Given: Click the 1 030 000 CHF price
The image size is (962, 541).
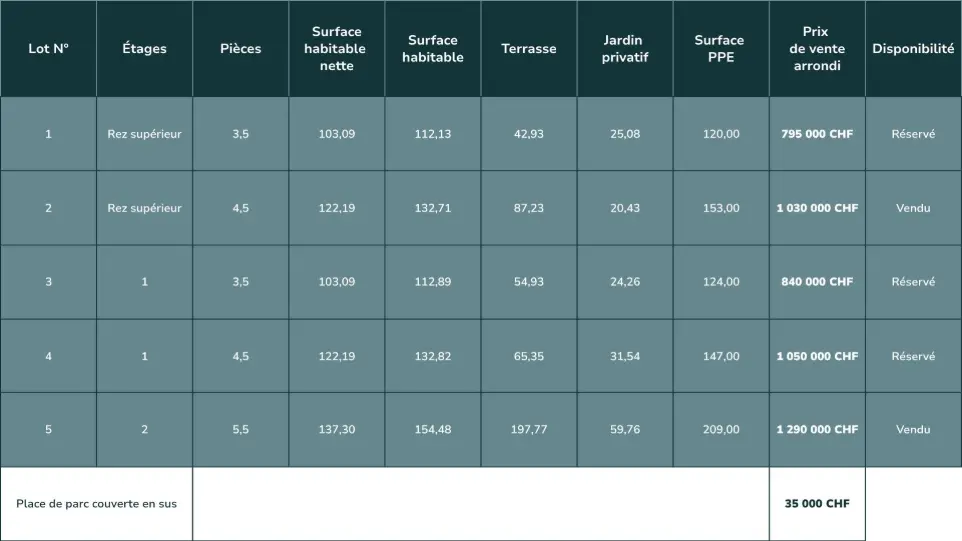Looking at the screenshot, I should click(x=817, y=208).
